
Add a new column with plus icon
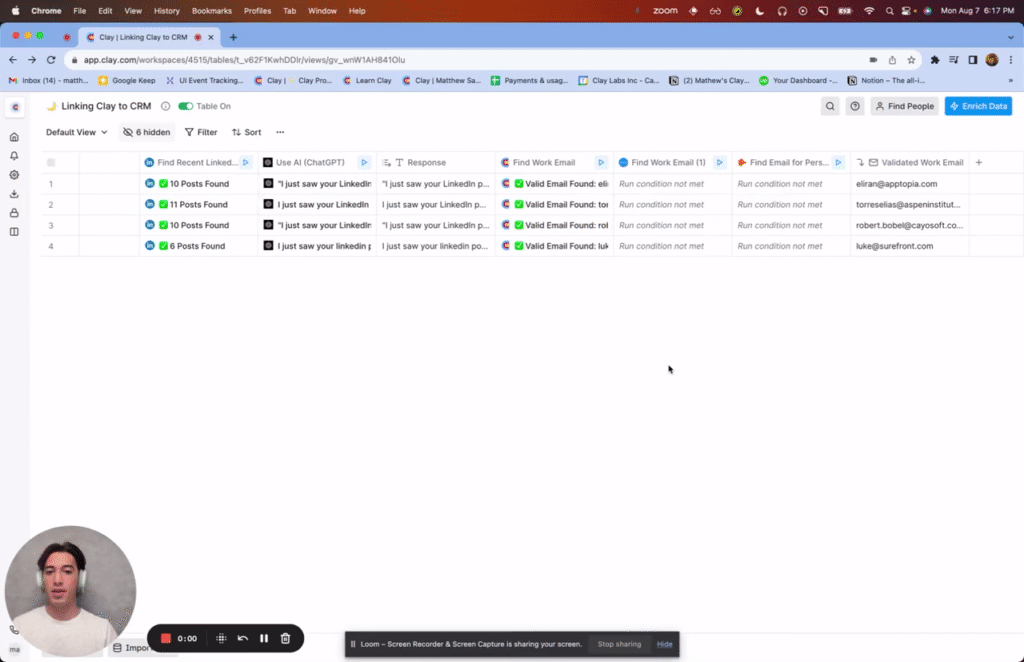click(x=979, y=162)
